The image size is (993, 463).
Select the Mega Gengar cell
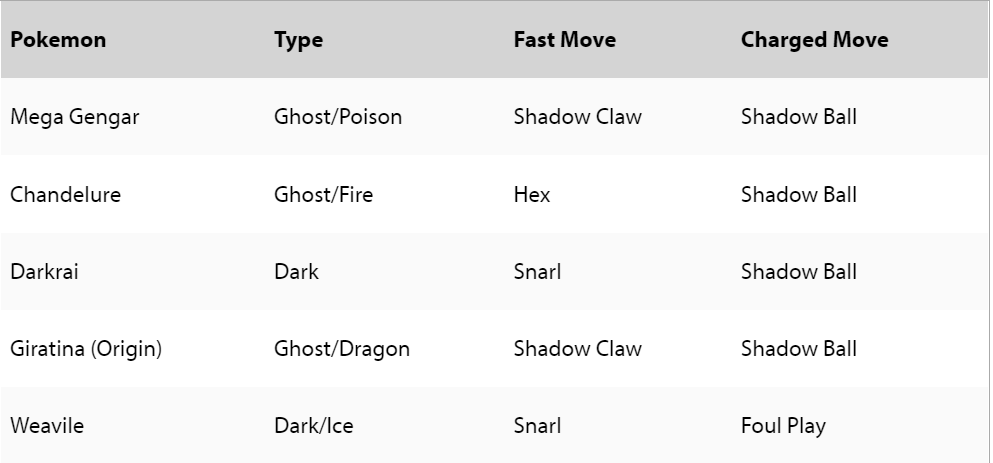click(x=75, y=117)
